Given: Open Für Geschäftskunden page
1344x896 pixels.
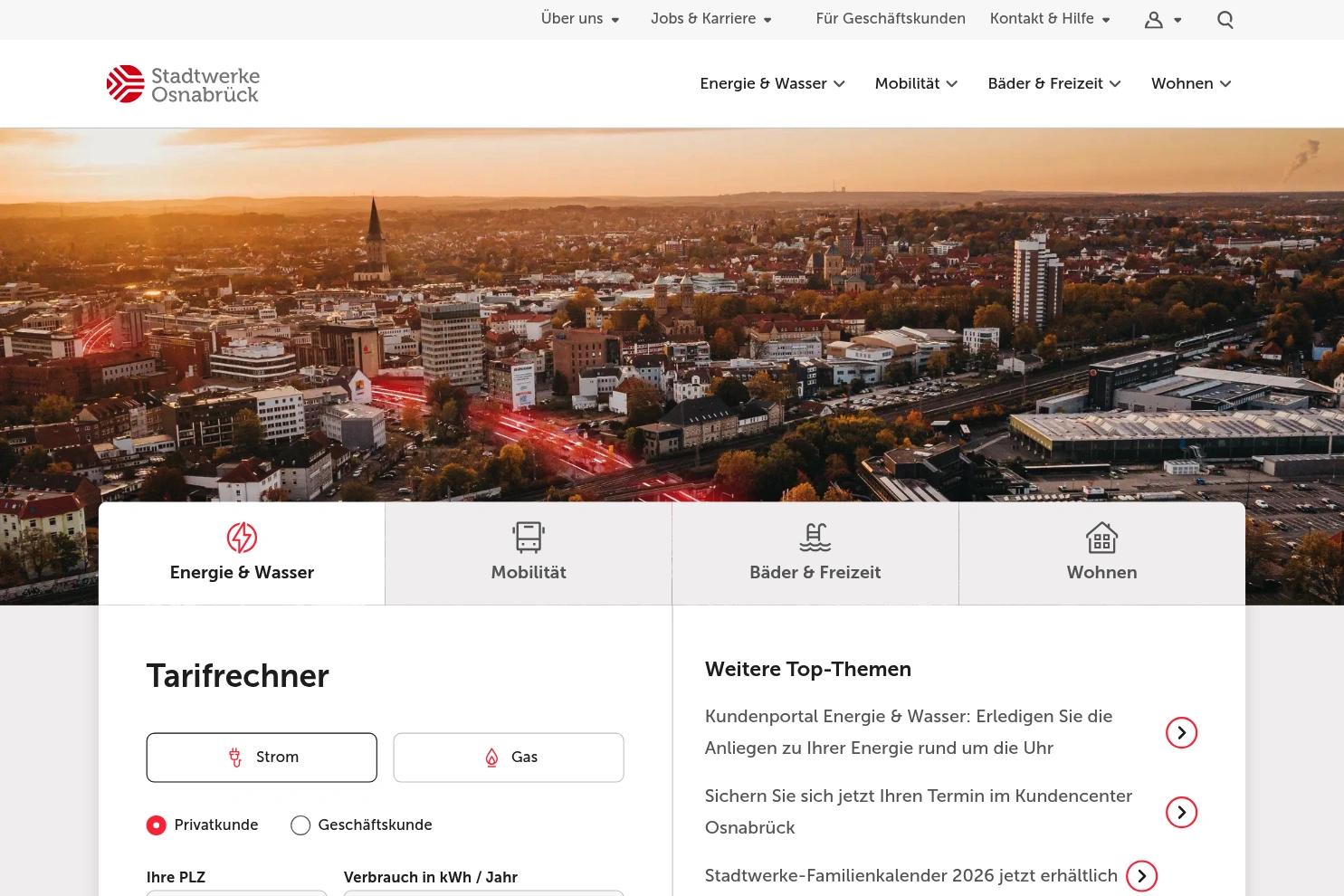Looking at the screenshot, I should coord(891,19).
